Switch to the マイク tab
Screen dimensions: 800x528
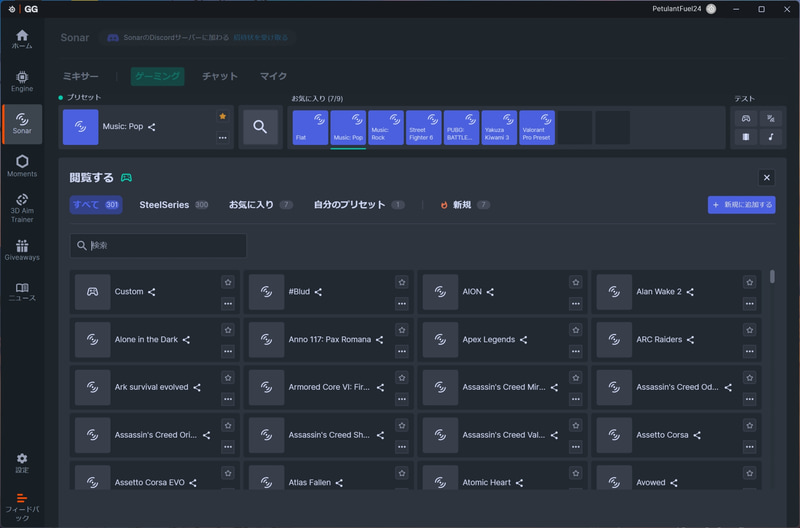[273, 77]
